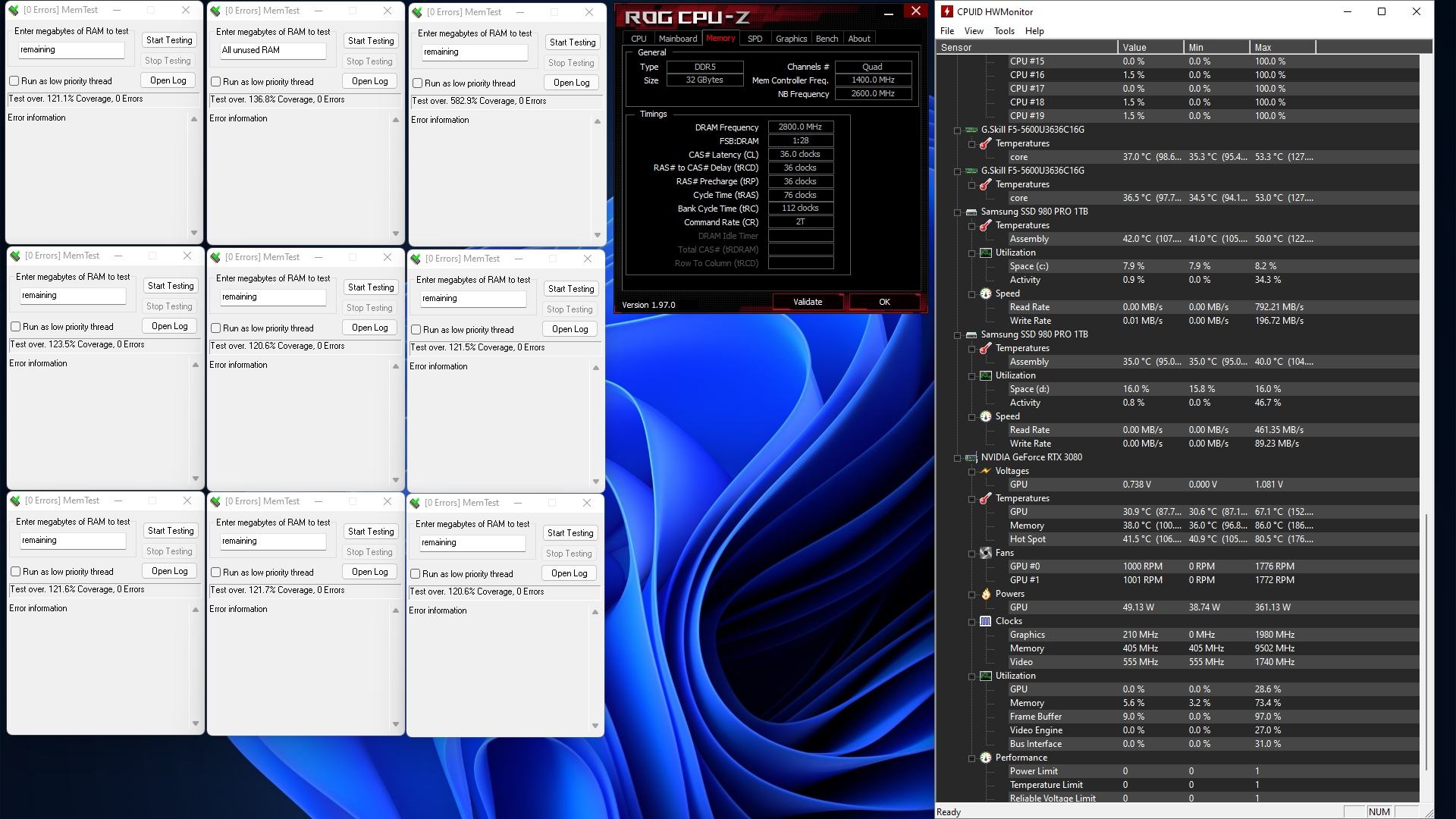Viewport: 1456px width, 819px height.
Task: Collapse the Speed node above 792.21 MB/s read rate
Action: 972,294
